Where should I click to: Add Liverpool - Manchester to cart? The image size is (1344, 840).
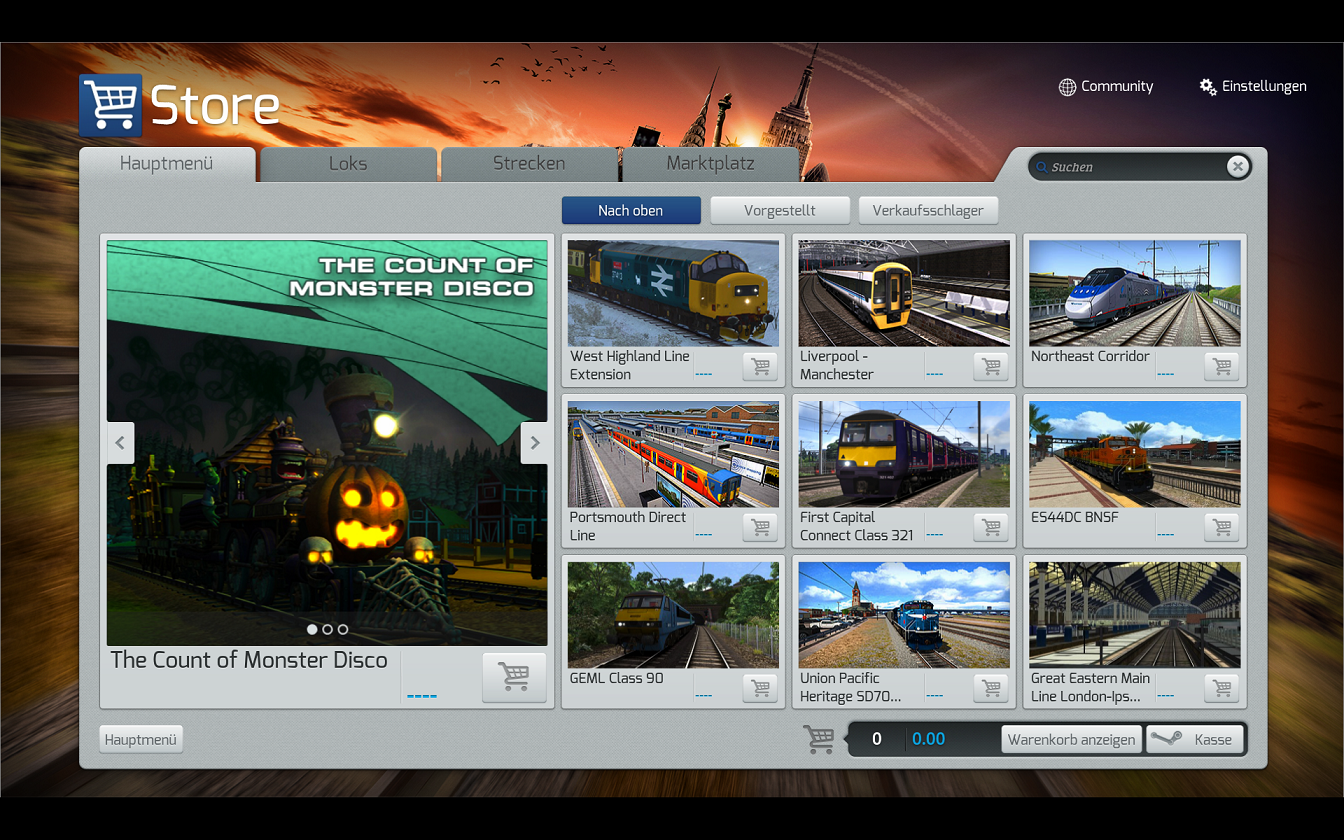(991, 367)
